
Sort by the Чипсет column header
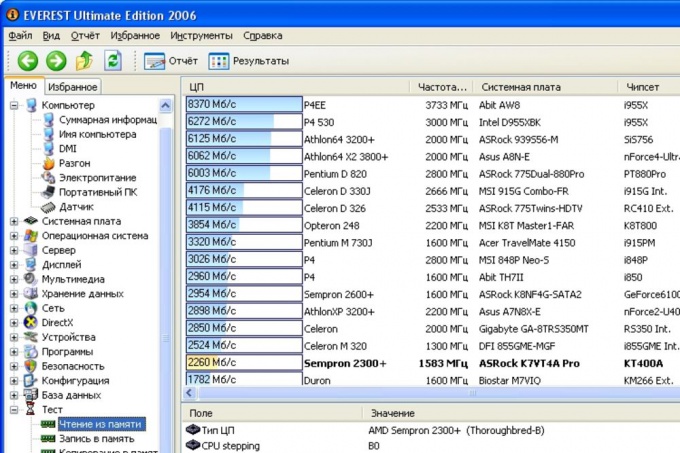point(649,87)
